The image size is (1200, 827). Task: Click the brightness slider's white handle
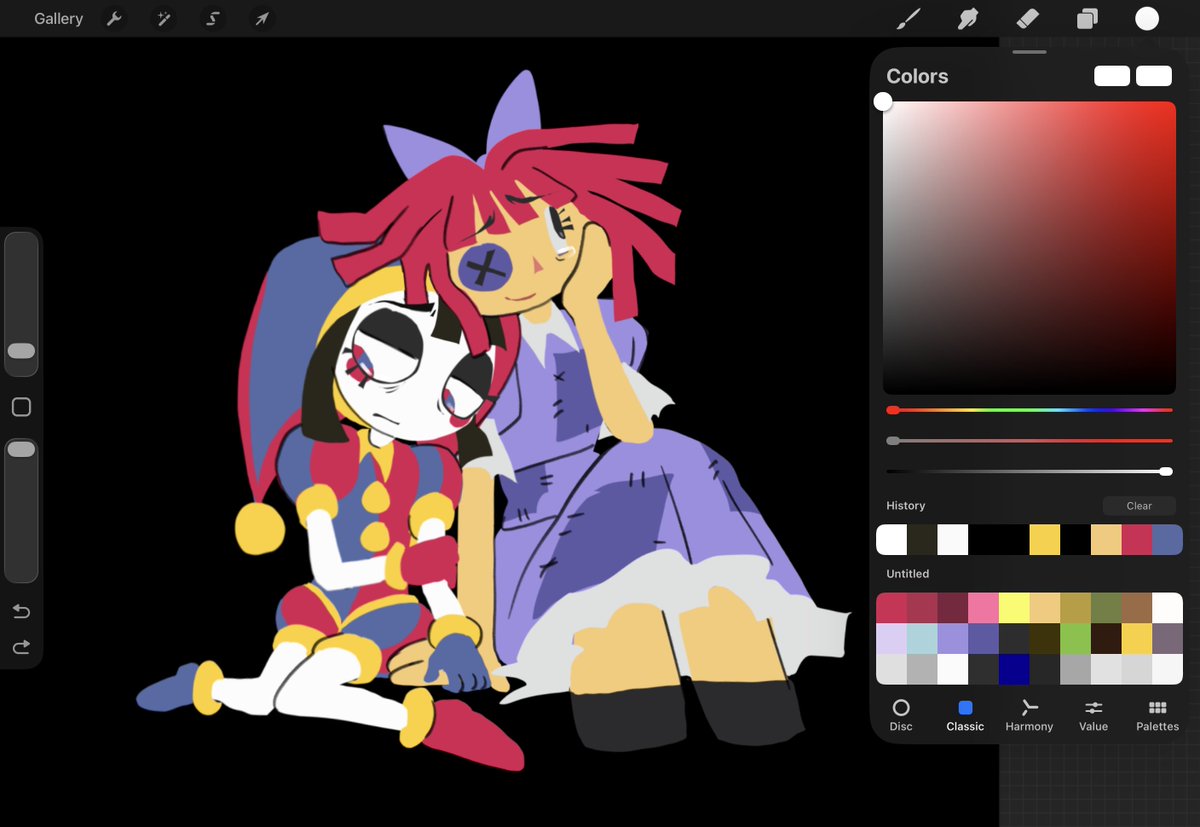pyautogui.click(x=1166, y=471)
